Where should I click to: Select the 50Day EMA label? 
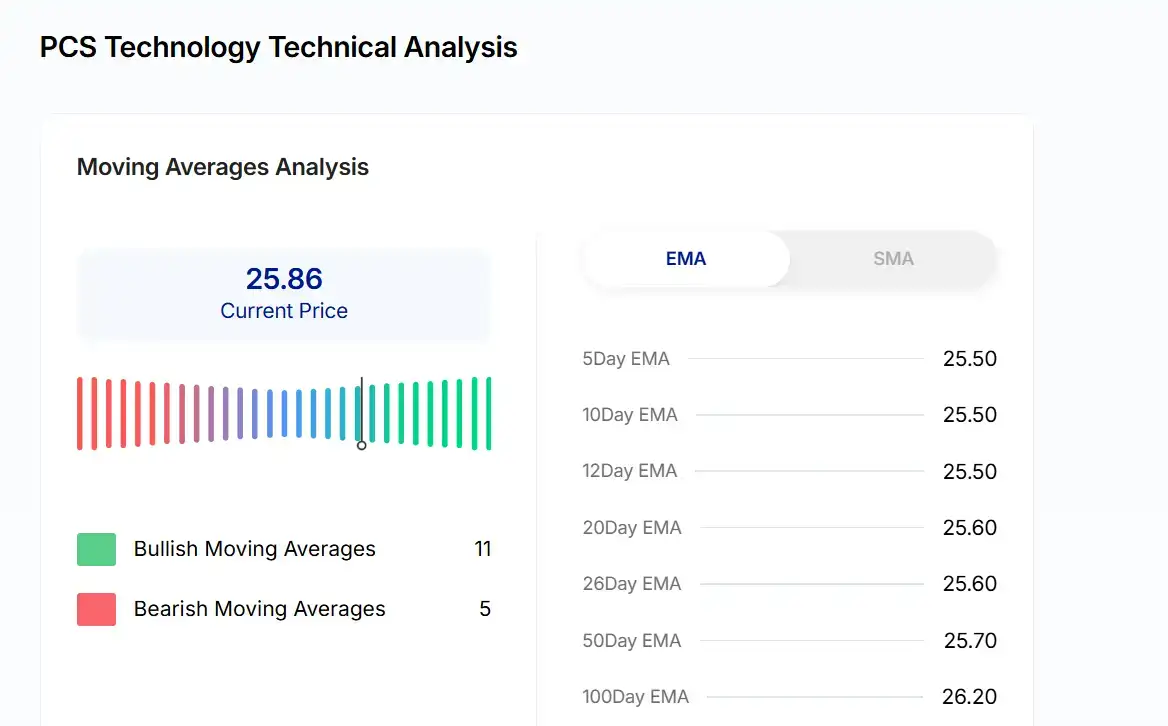pyautogui.click(x=632, y=640)
